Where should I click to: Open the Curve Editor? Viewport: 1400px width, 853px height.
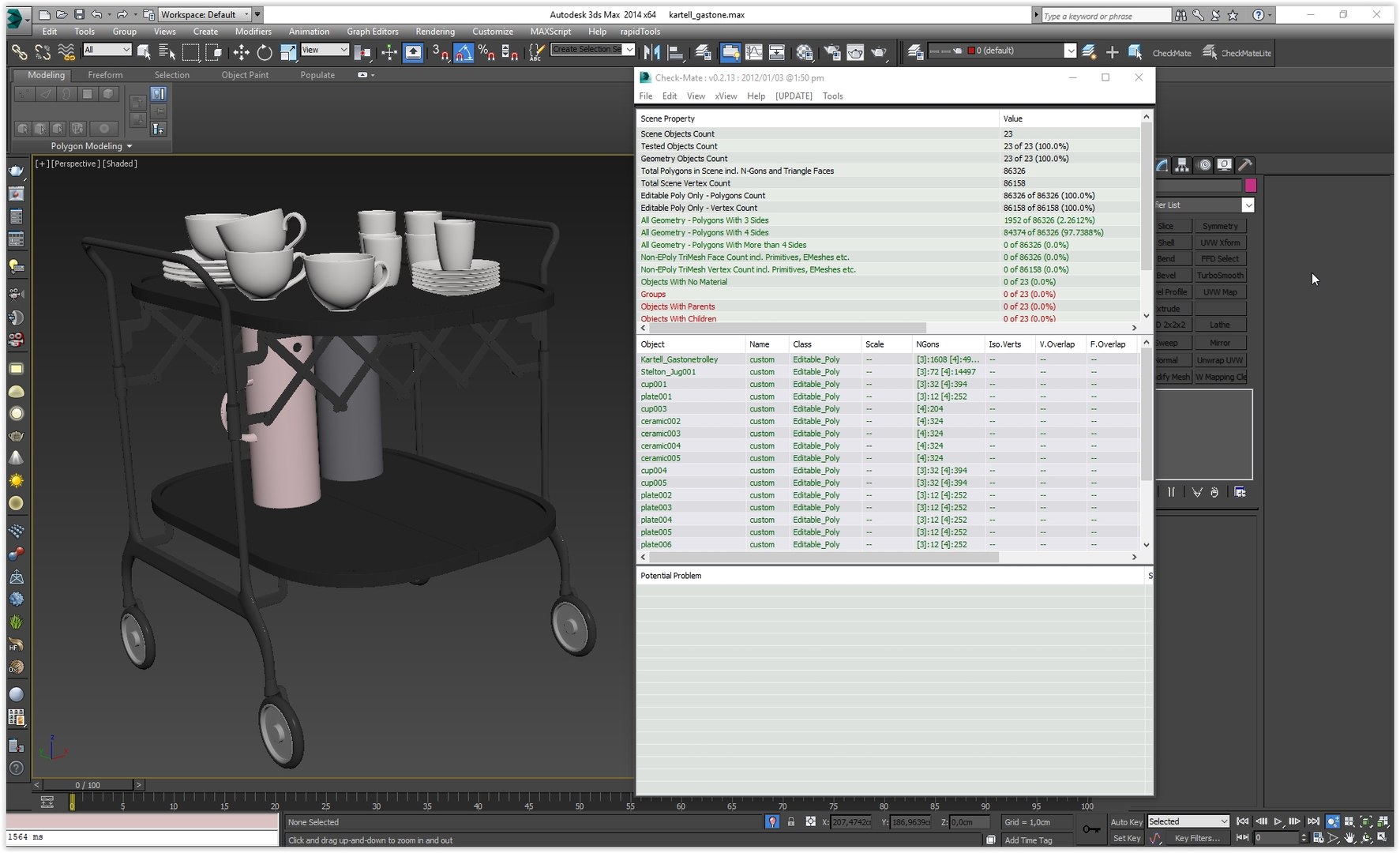click(x=754, y=52)
